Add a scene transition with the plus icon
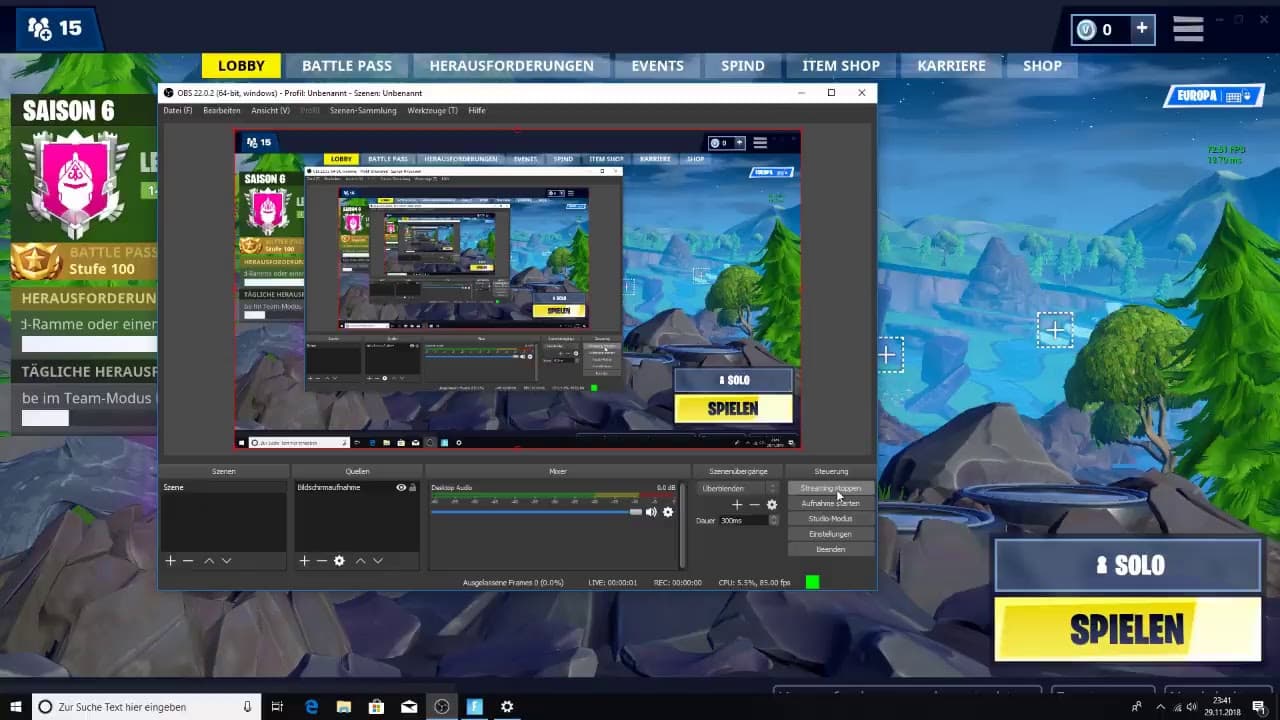This screenshot has height=720, width=1280. (x=737, y=505)
